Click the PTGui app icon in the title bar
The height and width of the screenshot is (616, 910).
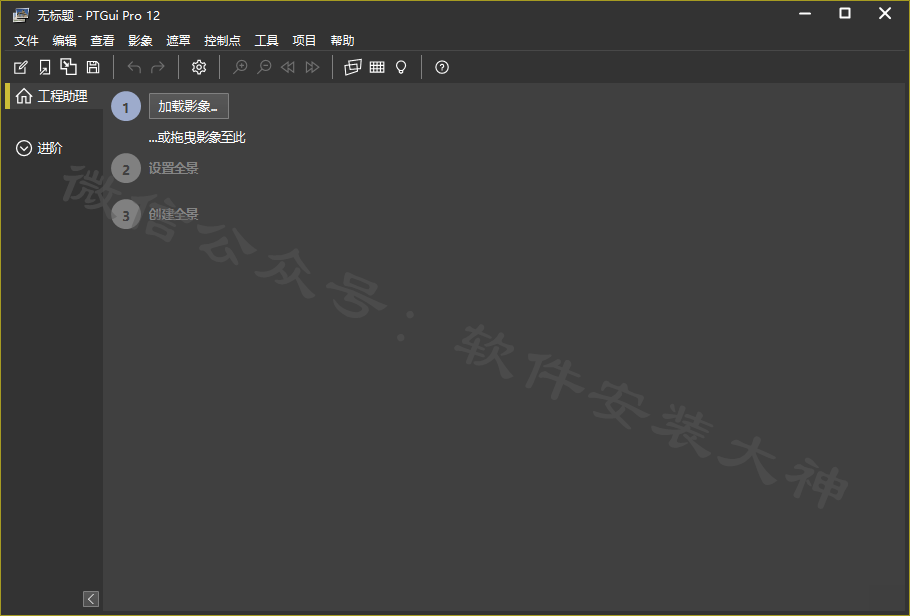click(x=20, y=15)
